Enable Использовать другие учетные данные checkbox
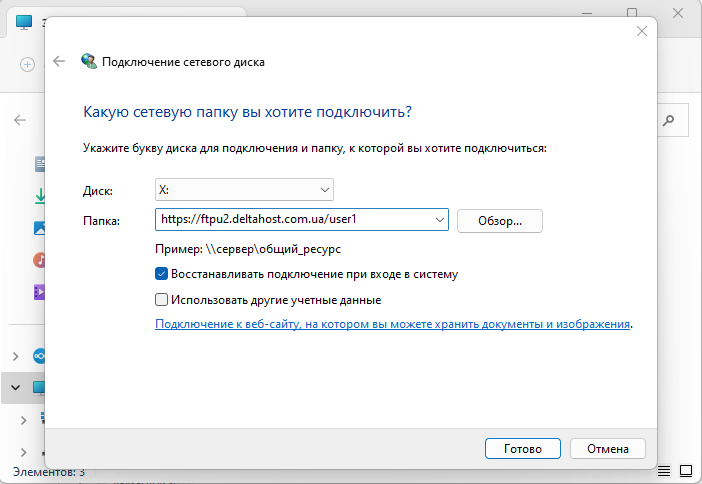The height and width of the screenshot is (484, 702). click(162, 300)
